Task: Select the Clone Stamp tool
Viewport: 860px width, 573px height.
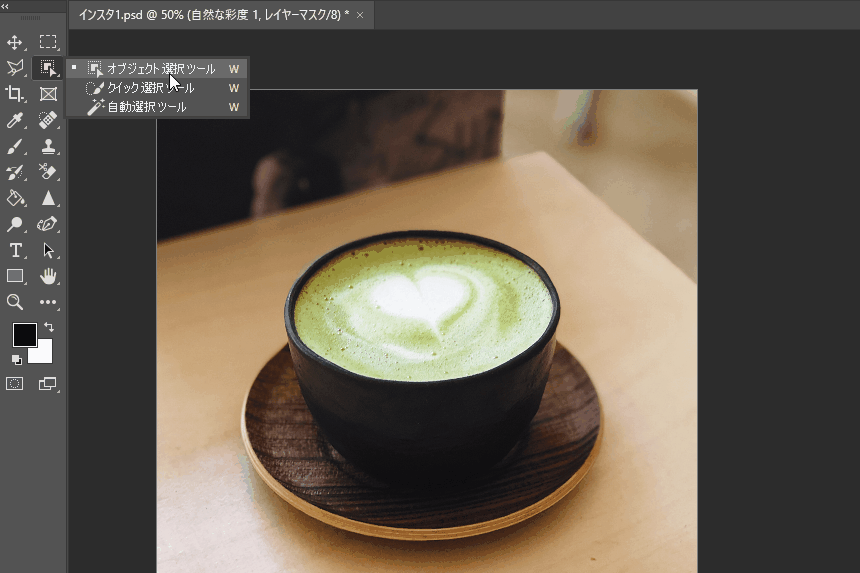Action: pyautogui.click(x=48, y=146)
